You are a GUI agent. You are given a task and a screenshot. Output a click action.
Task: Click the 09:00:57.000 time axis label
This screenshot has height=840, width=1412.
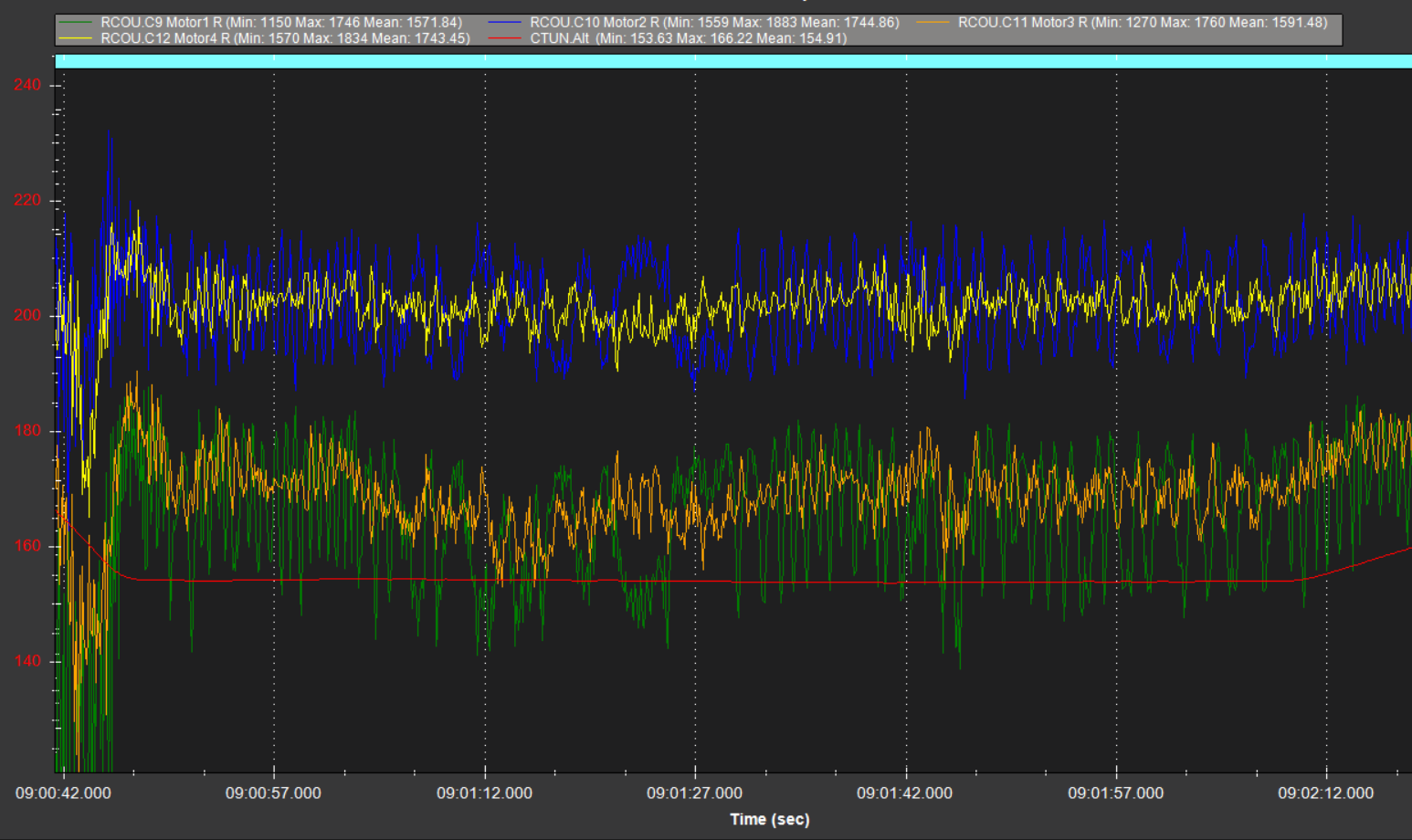coord(273,793)
